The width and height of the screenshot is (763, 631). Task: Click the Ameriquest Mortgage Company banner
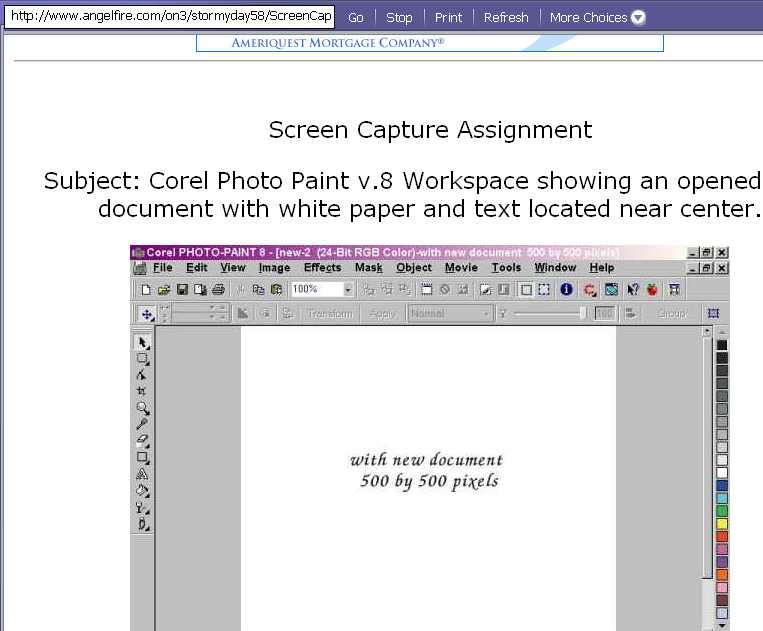point(429,43)
